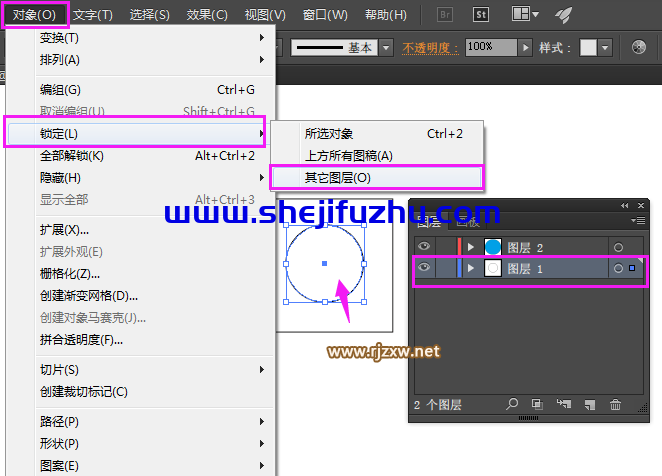The image size is (662, 476).
Task: Click the recolor artwork wheel icon
Action: (x=640, y=47)
